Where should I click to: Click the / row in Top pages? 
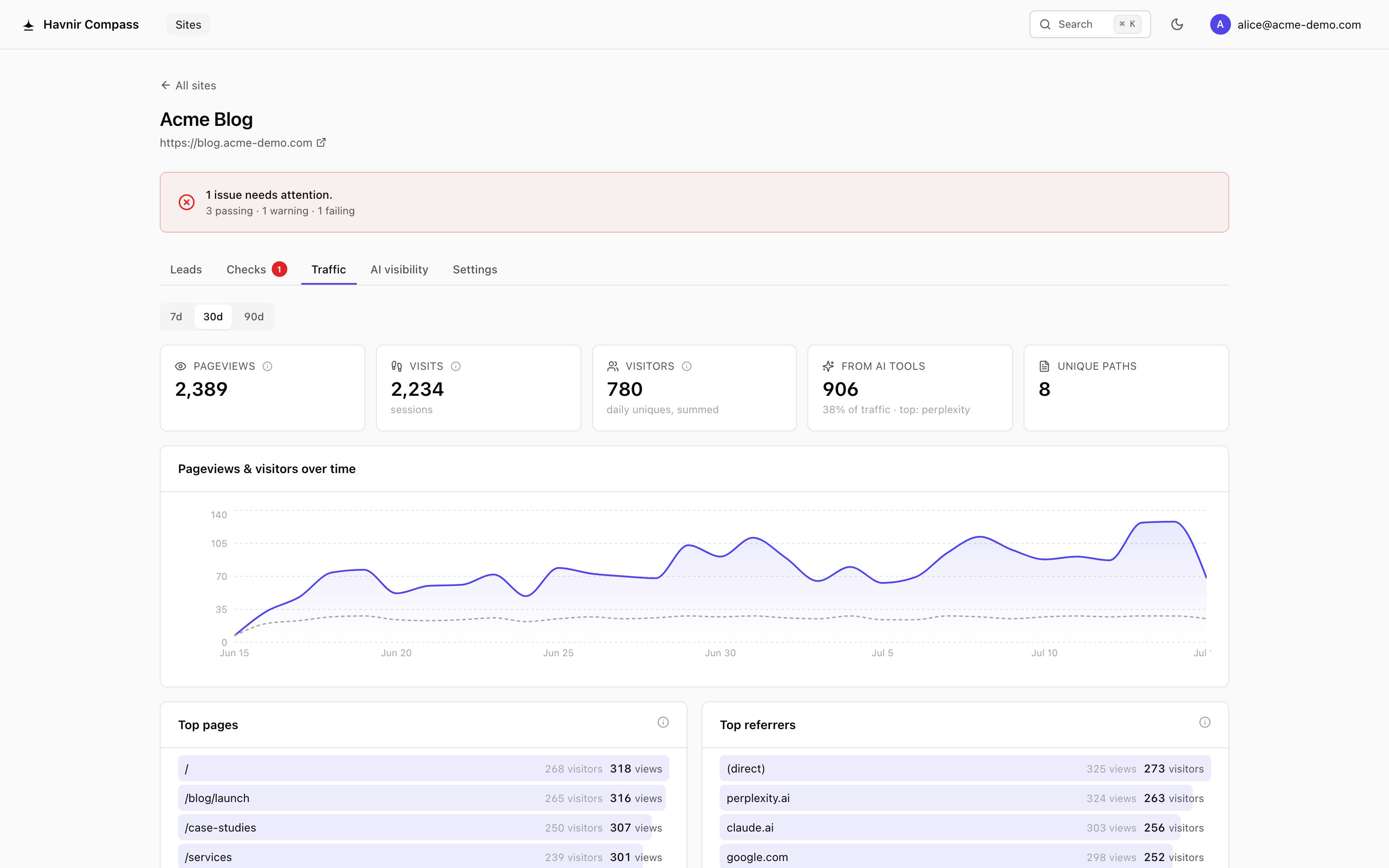pyautogui.click(x=424, y=768)
